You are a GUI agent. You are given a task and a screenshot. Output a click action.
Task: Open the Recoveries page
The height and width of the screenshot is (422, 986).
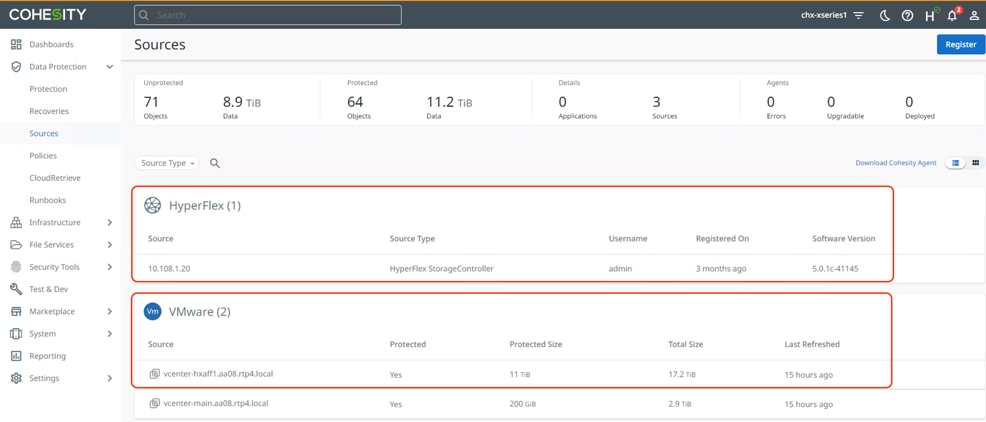(49, 111)
